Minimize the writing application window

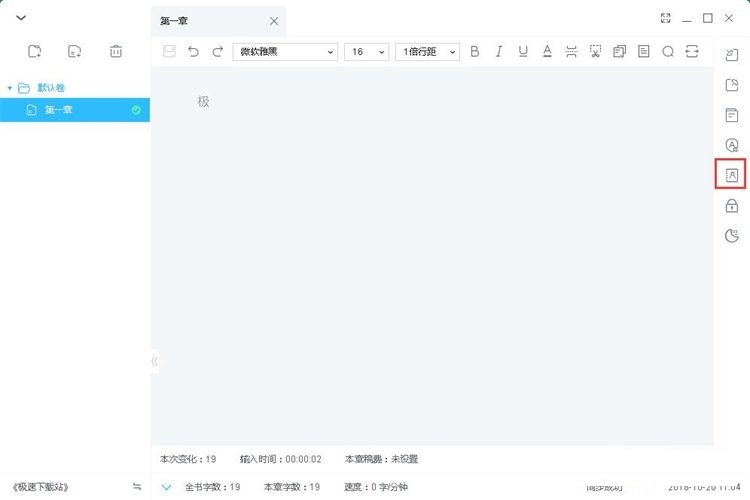687,20
